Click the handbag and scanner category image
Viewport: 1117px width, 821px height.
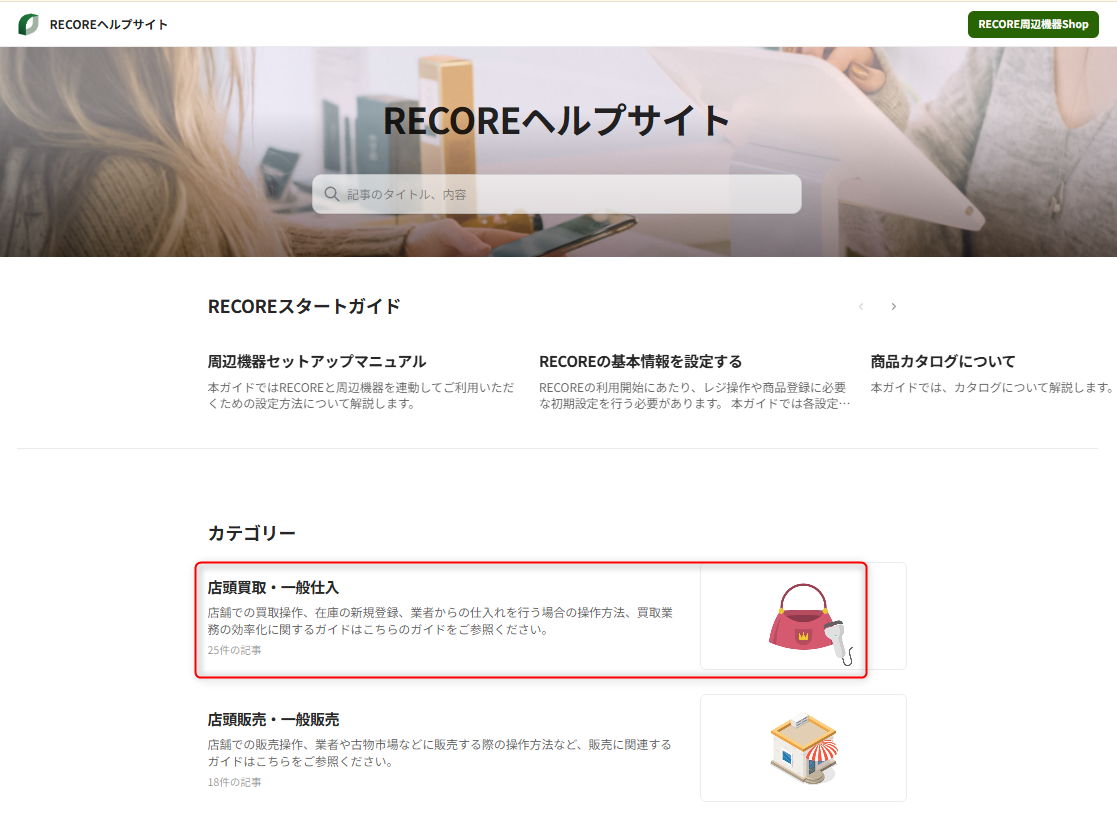point(804,616)
